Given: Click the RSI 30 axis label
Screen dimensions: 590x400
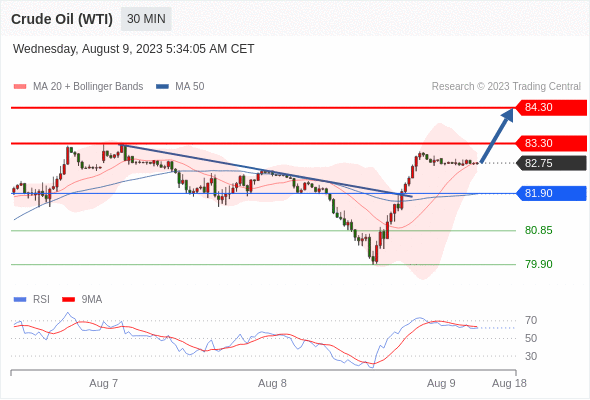Looking at the screenshot, I should coord(531,356).
